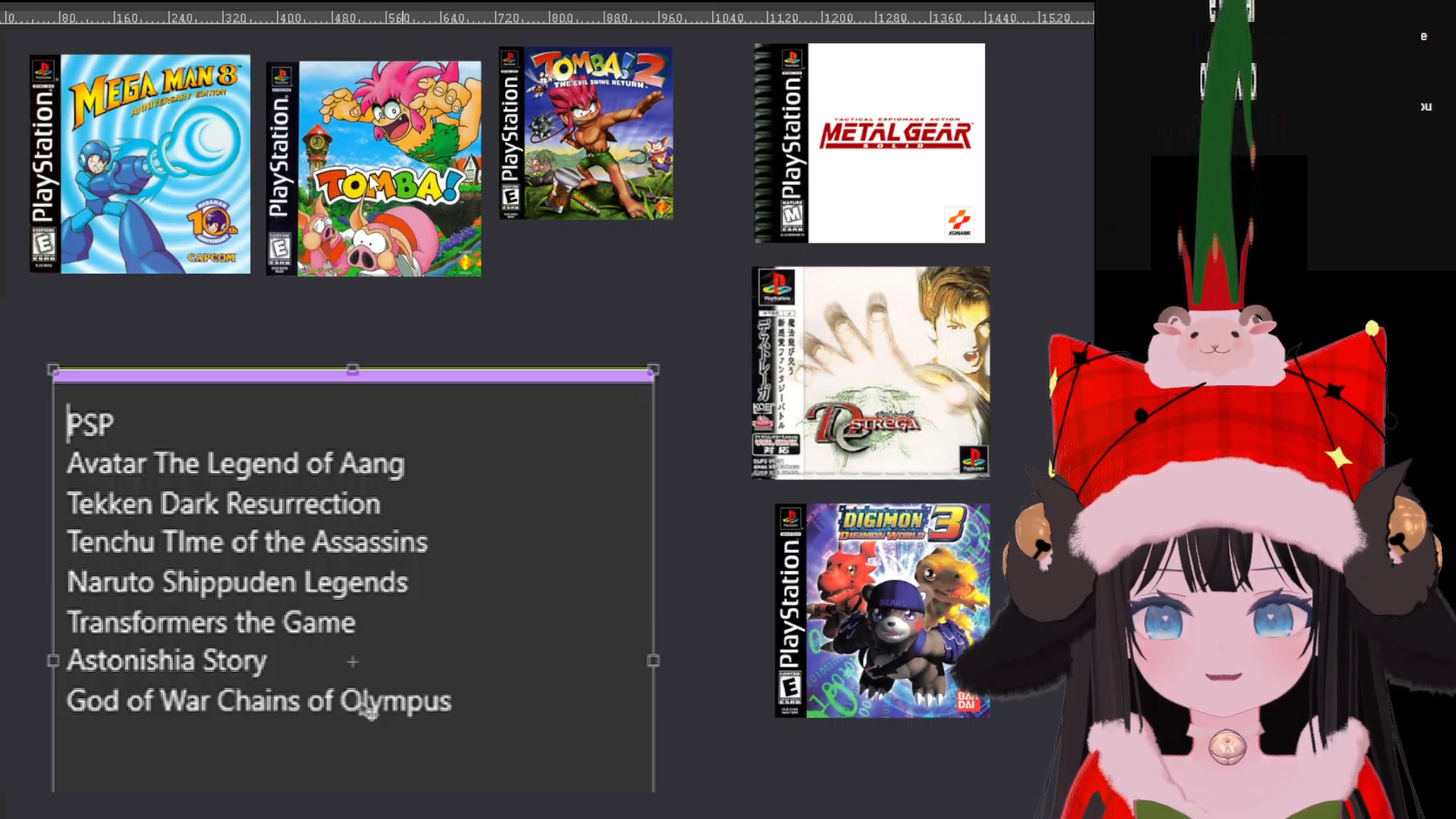Select the Metal Gear Solid cover
1456x819 pixels.
coord(870,143)
